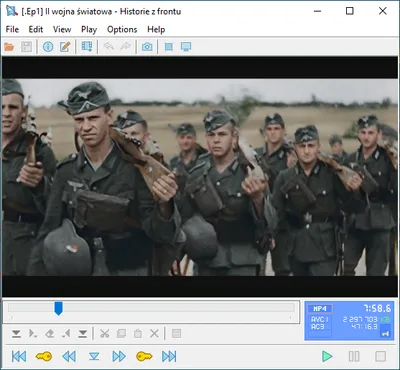
Task: Click the current time 7:58.6 display
Action: [377, 308]
